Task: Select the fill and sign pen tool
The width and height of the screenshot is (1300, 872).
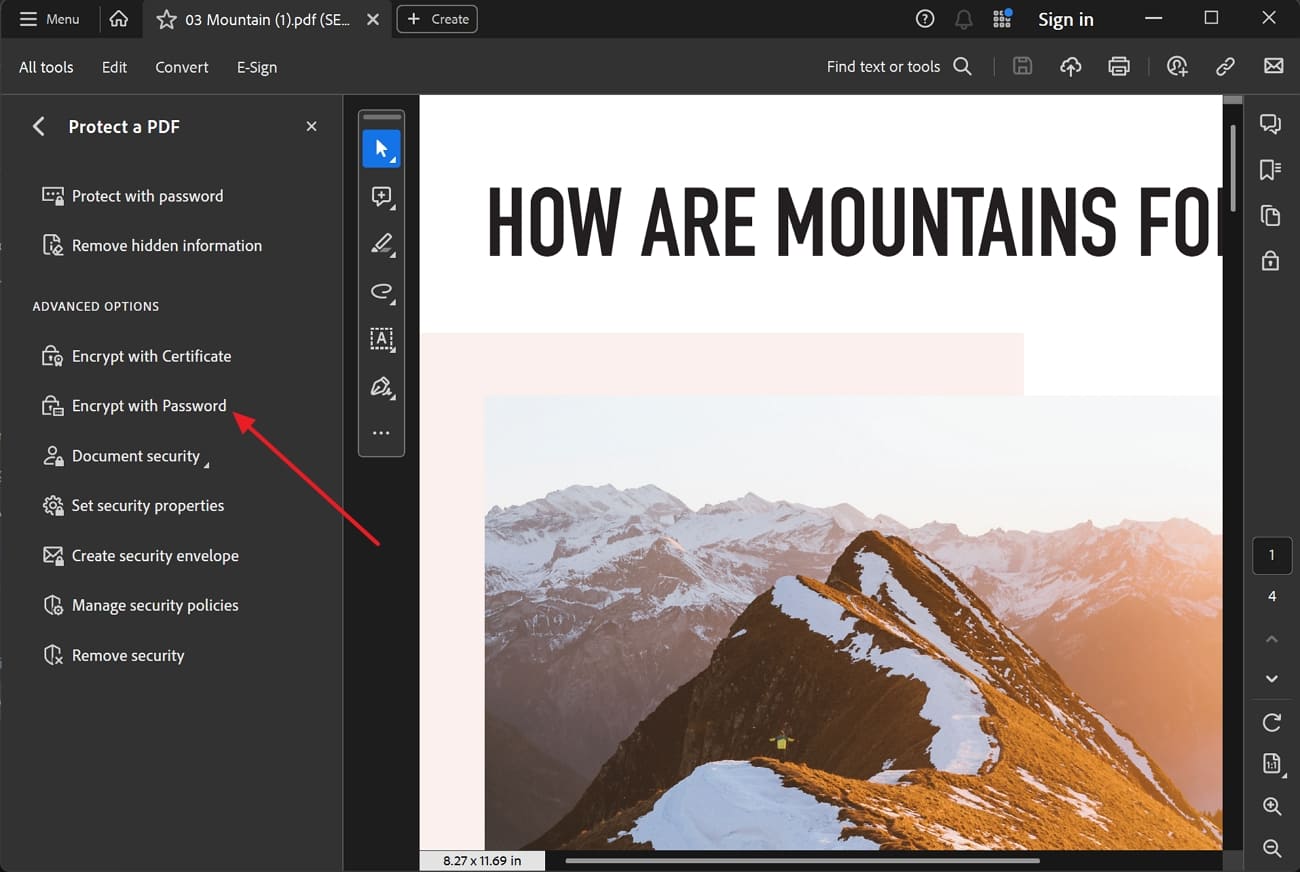Action: point(381,387)
